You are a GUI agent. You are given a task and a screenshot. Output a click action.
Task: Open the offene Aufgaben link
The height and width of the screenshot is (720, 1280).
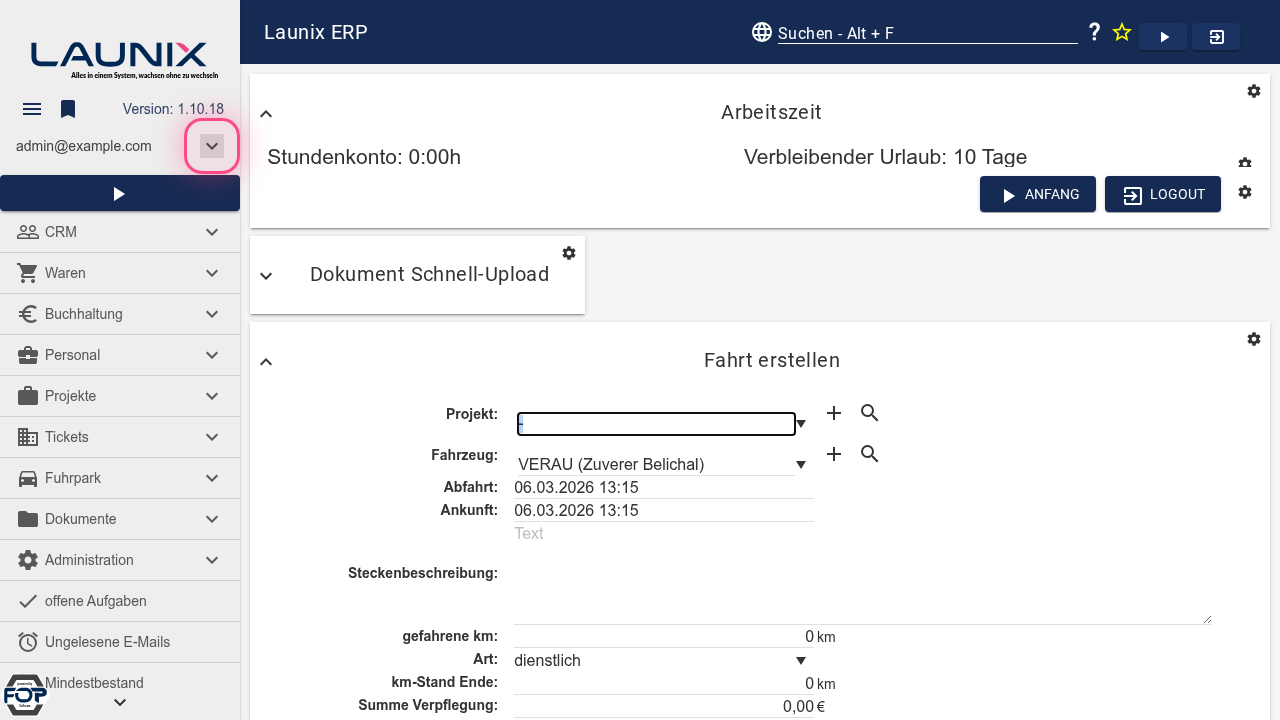96,601
